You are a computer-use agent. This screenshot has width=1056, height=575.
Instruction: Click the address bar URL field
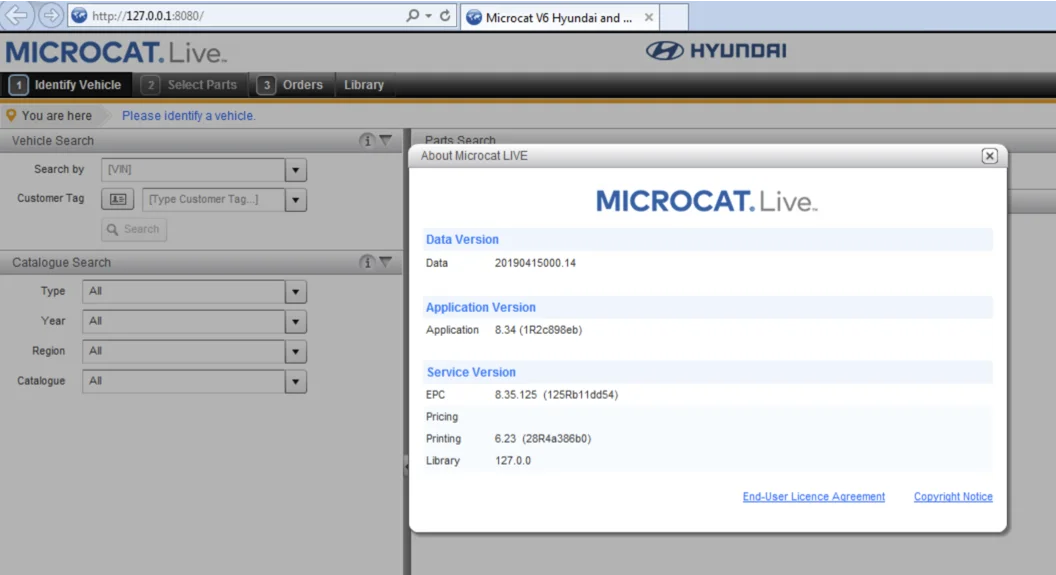click(x=236, y=15)
